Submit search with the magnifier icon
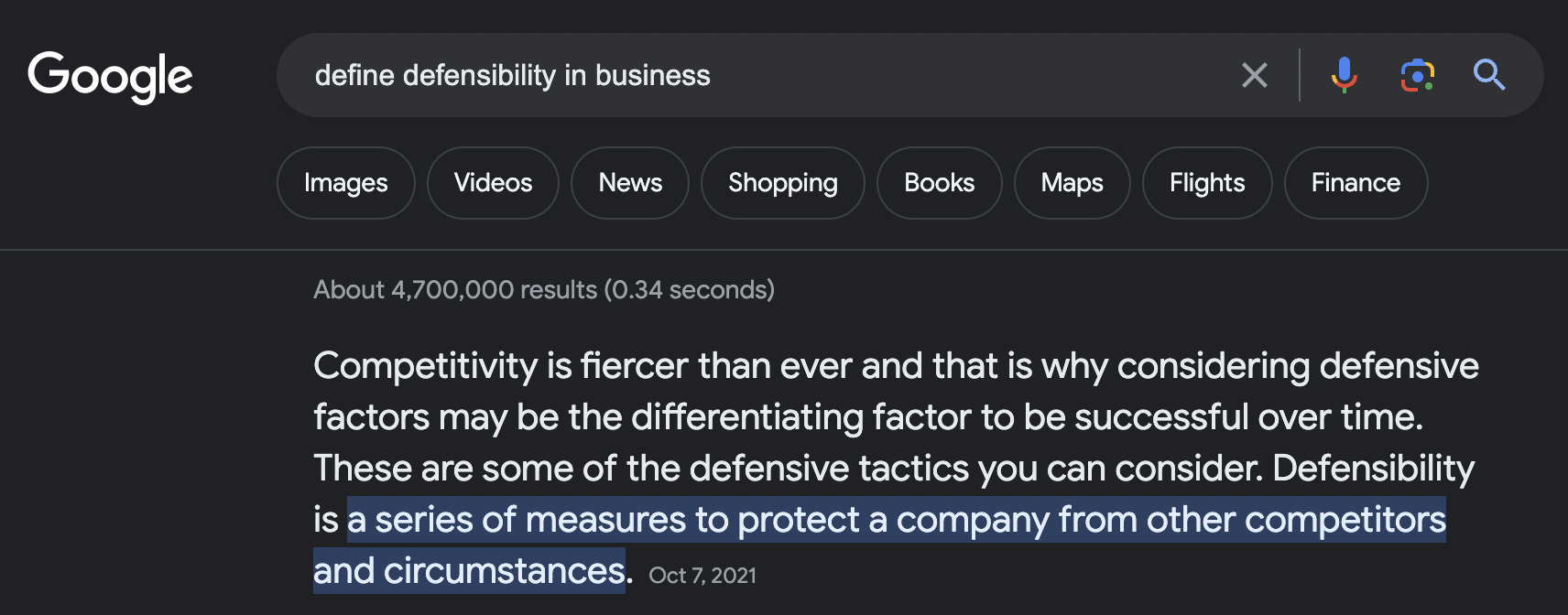The image size is (1568, 615). (1489, 75)
